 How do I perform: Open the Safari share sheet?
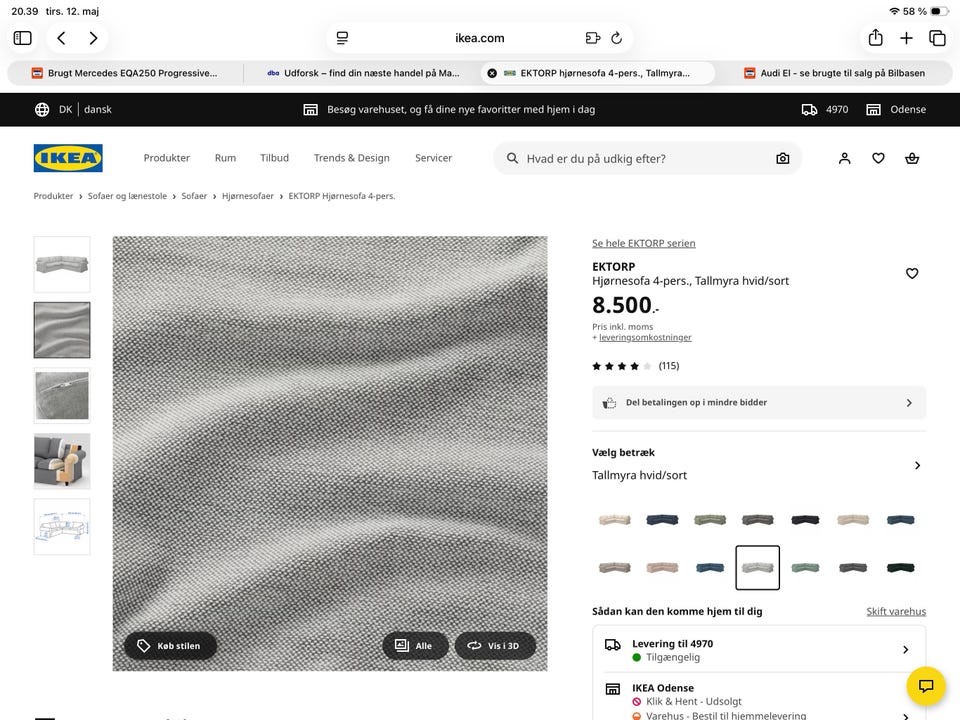(876, 37)
